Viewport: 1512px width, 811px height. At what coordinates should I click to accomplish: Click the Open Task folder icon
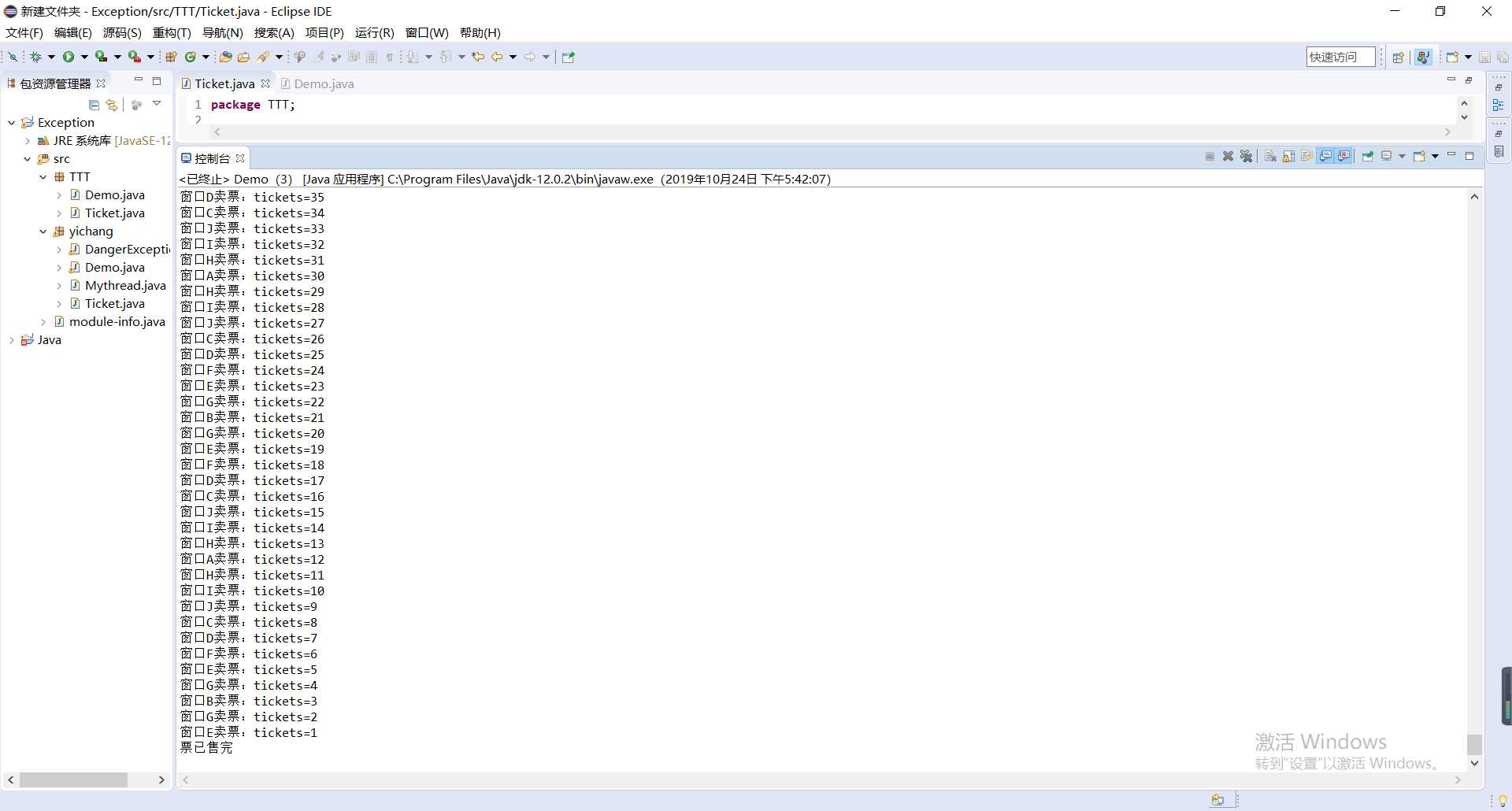[x=244, y=57]
